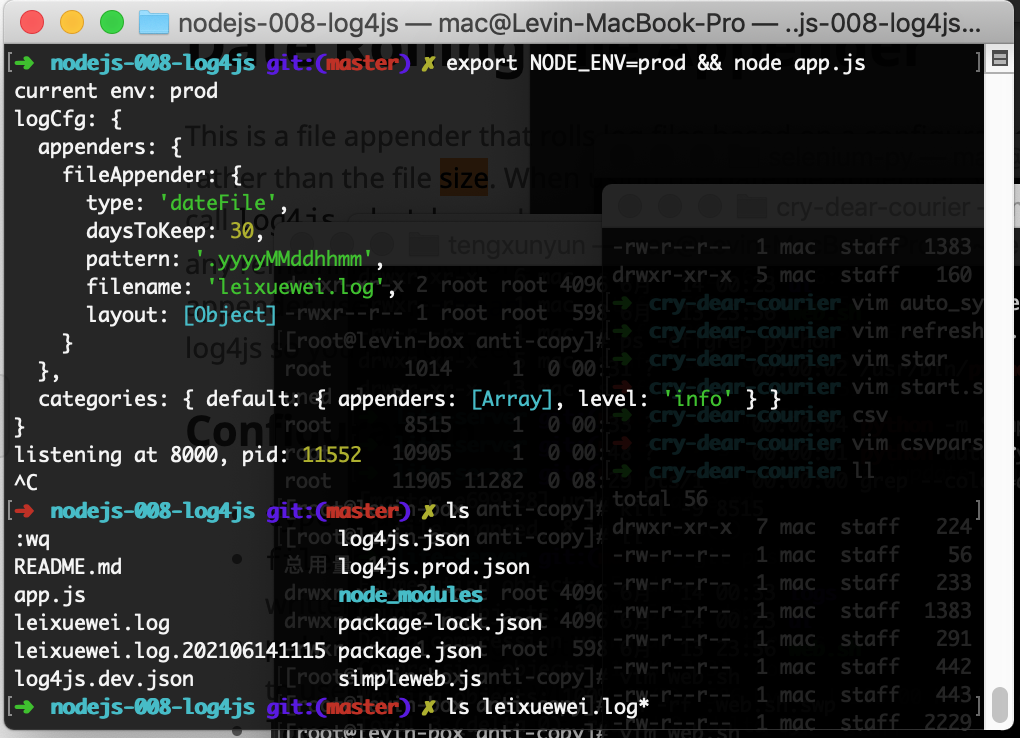The image size is (1020, 738).
Task: Click the log4js.json file name
Action: tap(404, 539)
